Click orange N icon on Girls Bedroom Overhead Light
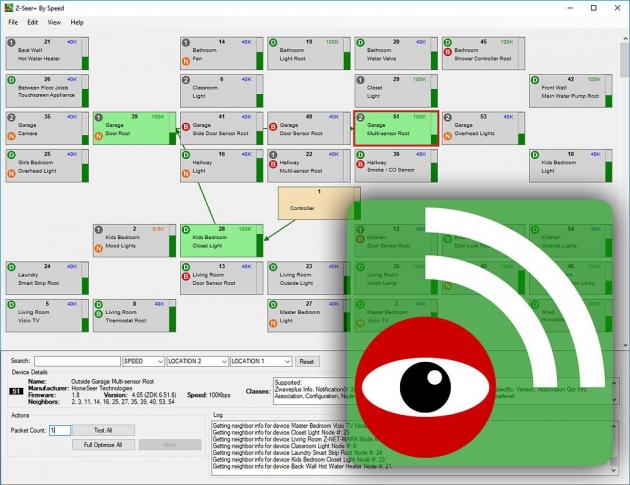630x485 pixels. [11, 174]
